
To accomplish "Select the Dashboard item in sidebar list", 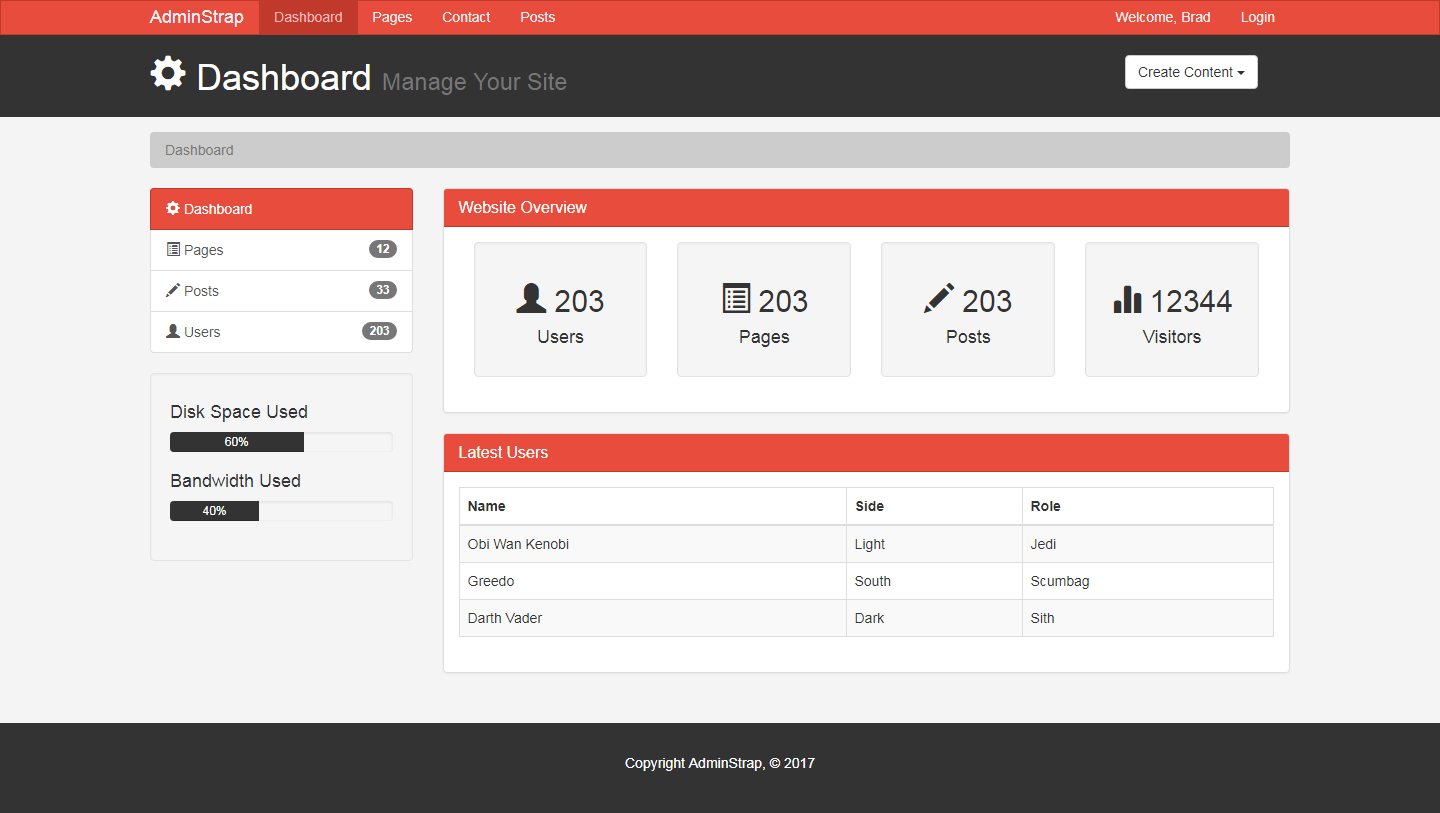I will 281,209.
